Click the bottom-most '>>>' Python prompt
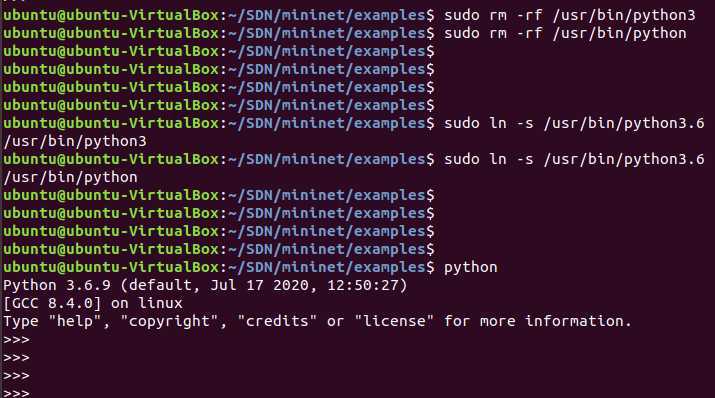The height and width of the screenshot is (398, 715). [x=16, y=393]
